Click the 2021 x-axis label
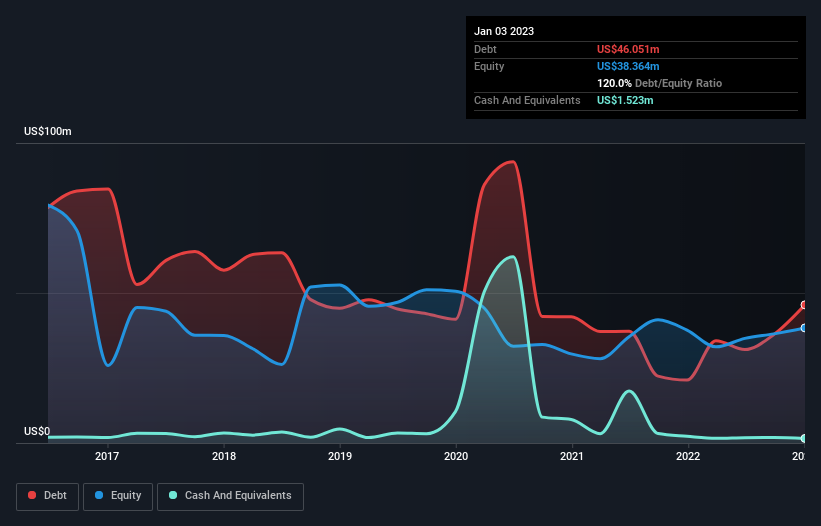This screenshot has width=821, height=526. coord(572,456)
